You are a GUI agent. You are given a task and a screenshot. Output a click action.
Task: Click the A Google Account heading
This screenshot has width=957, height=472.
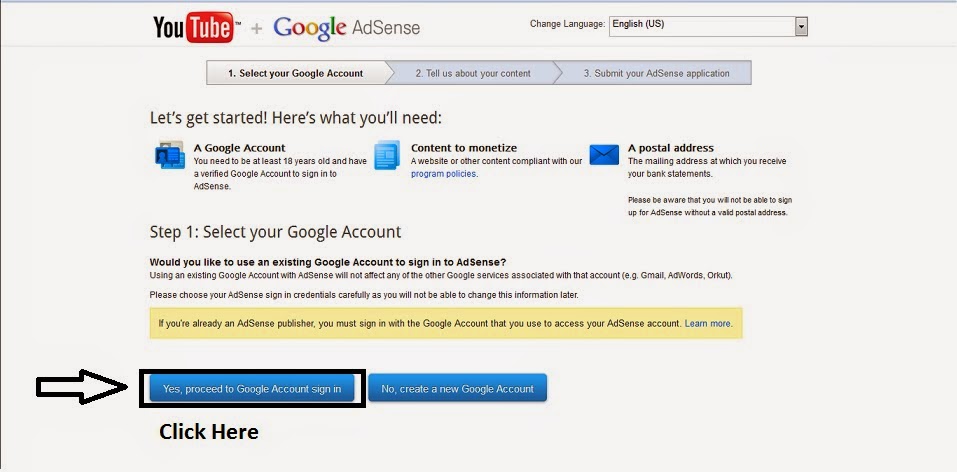click(x=239, y=148)
